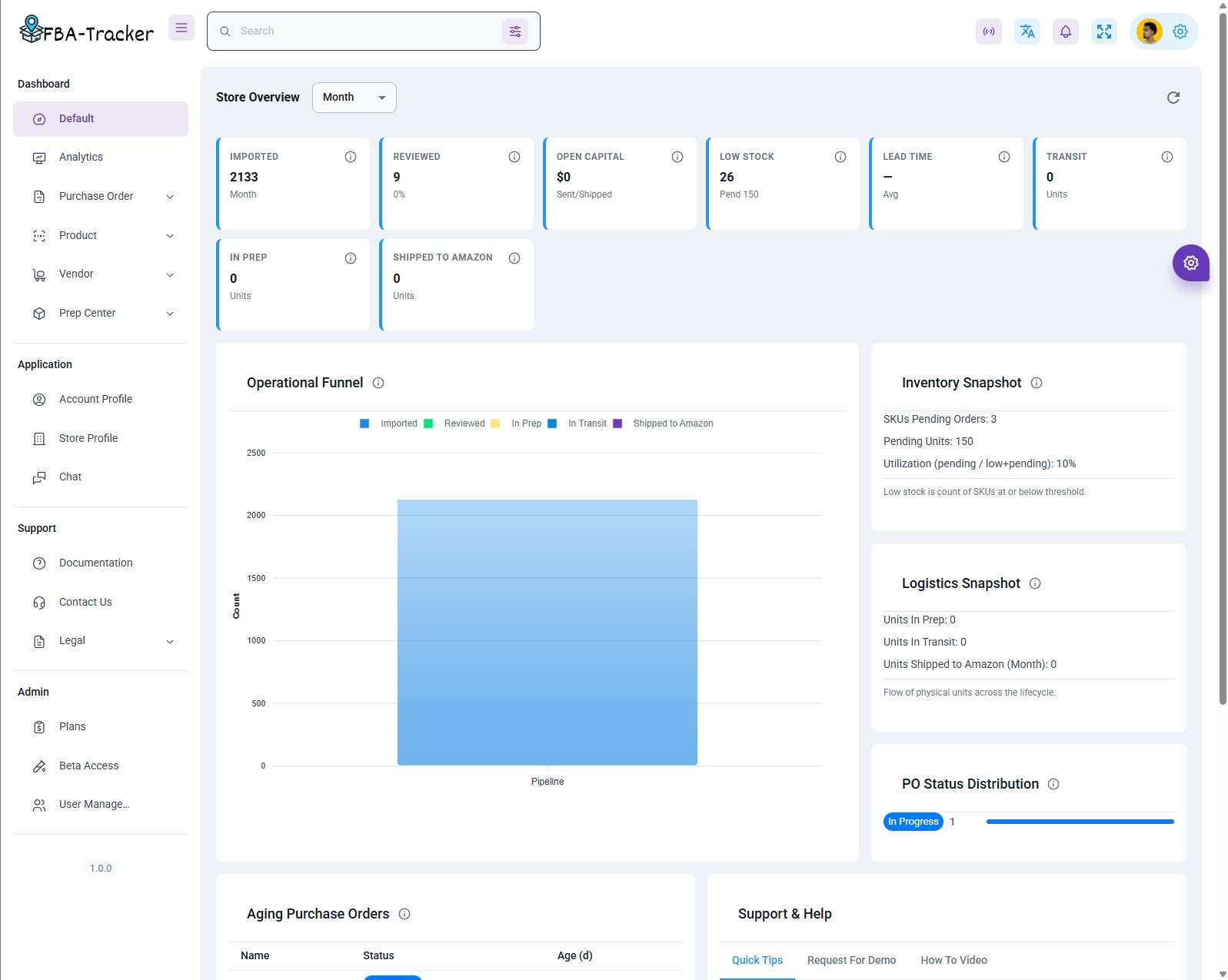
Task: Toggle the sidebar hamburger menu button
Action: tap(181, 28)
